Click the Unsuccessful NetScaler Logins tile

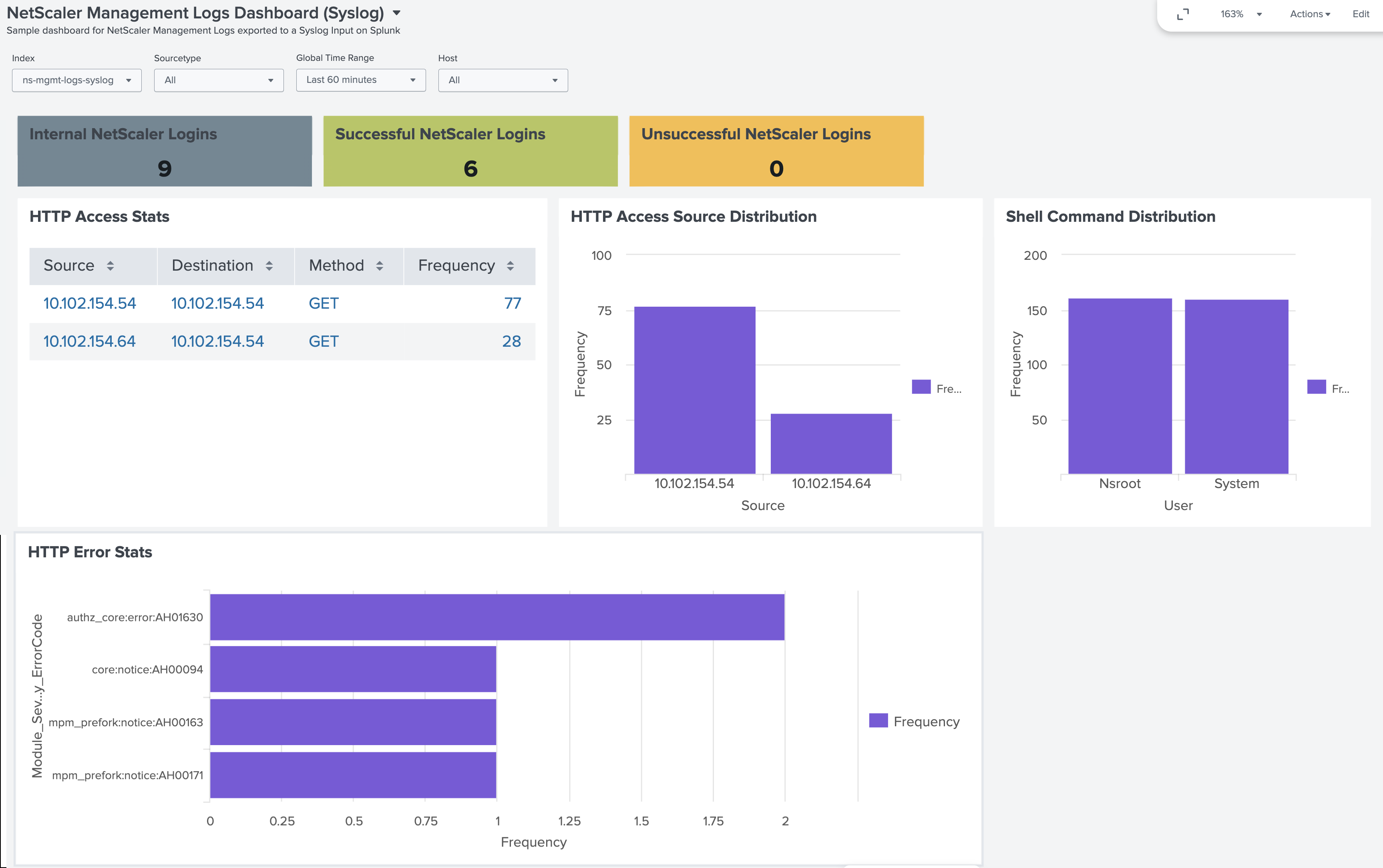(x=776, y=151)
